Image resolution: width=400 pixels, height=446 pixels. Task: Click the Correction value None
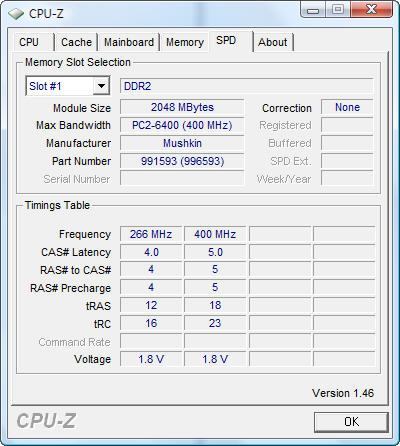(347, 107)
